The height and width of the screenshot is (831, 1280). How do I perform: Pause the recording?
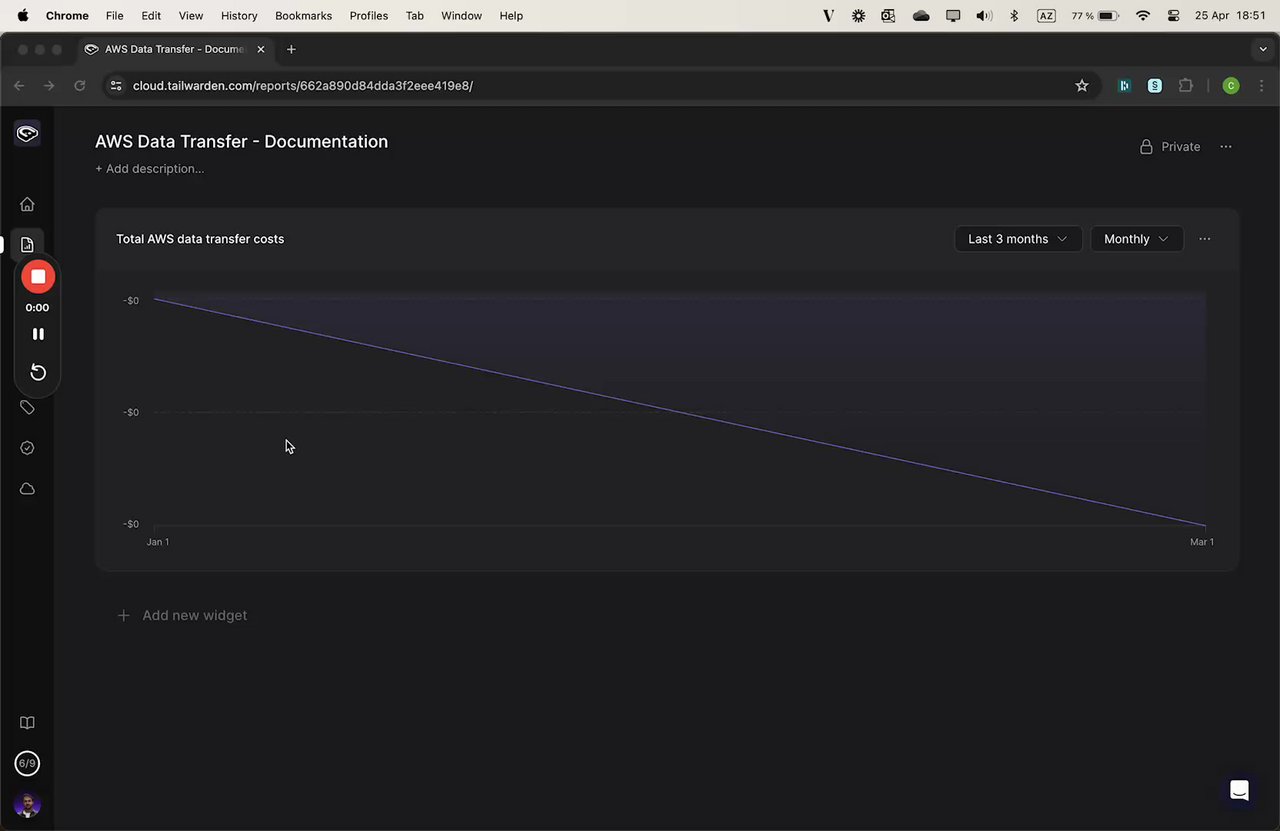[x=38, y=334]
